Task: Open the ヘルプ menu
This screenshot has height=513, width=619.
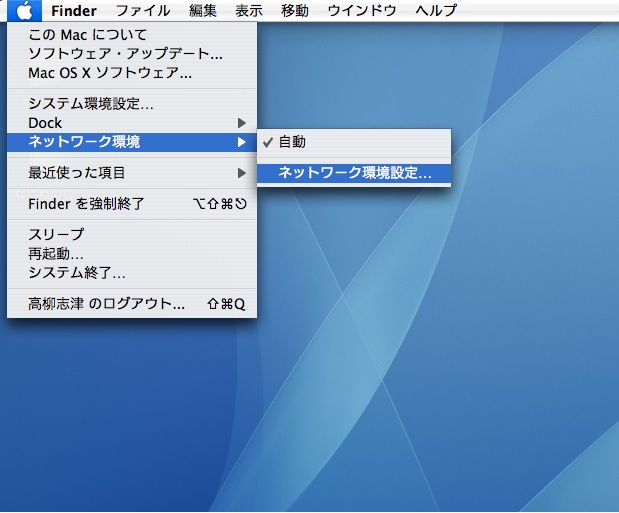Action: tap(436, 11)
